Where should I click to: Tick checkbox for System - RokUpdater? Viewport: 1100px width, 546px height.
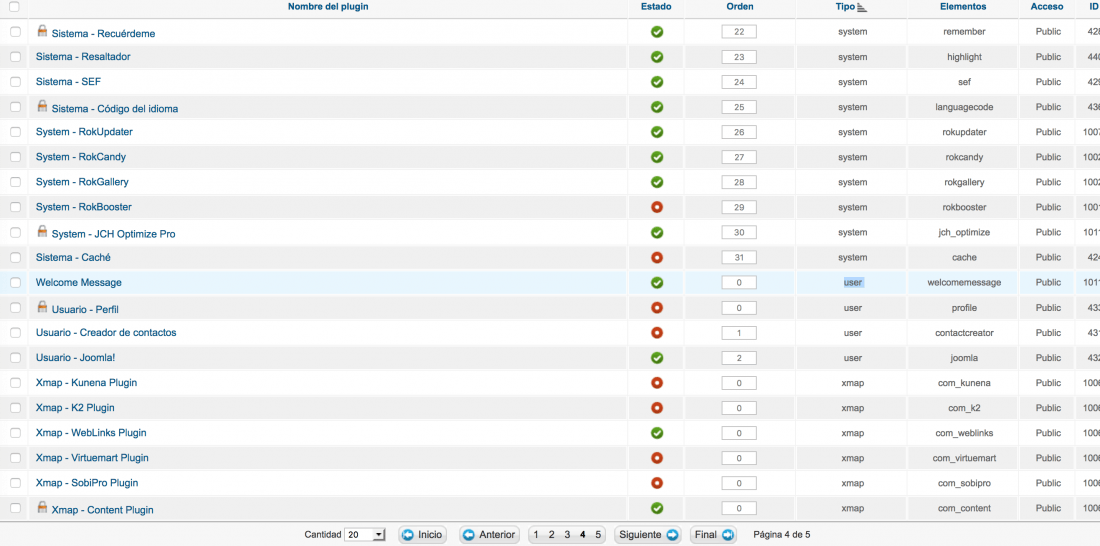[x=15, y=132]
